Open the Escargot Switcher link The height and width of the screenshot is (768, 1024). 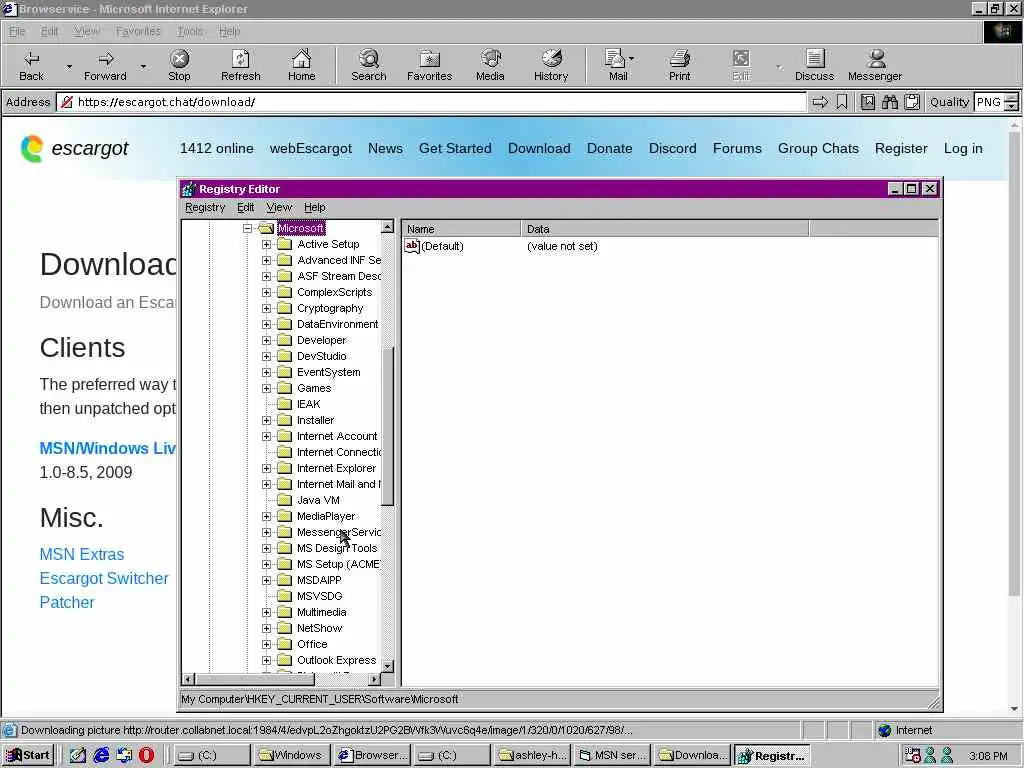[104, 579]
